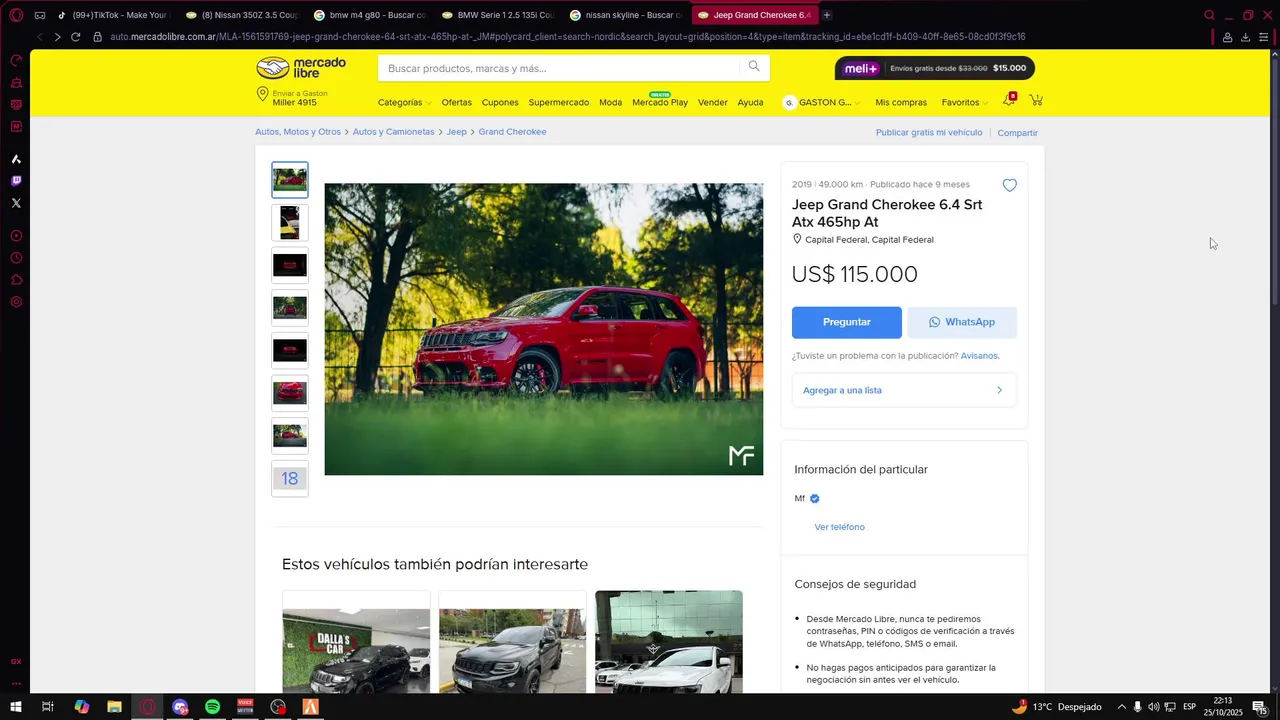
Task: Expand Agregar a una lista chevron
Action: point(999,390)
